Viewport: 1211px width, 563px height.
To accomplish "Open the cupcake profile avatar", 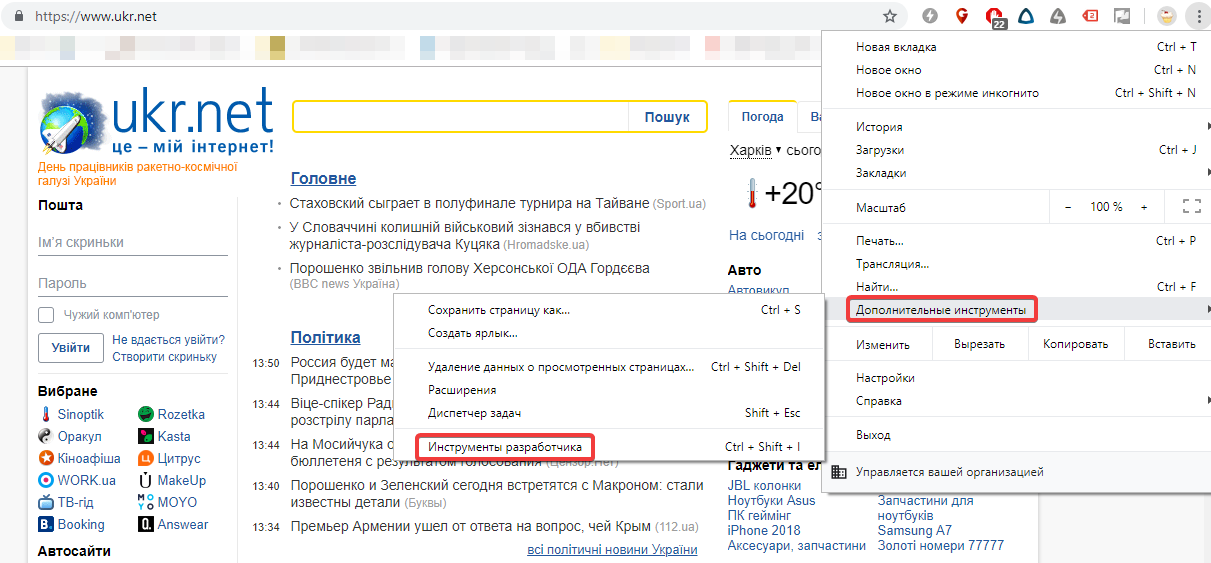I will (1166, 16).
